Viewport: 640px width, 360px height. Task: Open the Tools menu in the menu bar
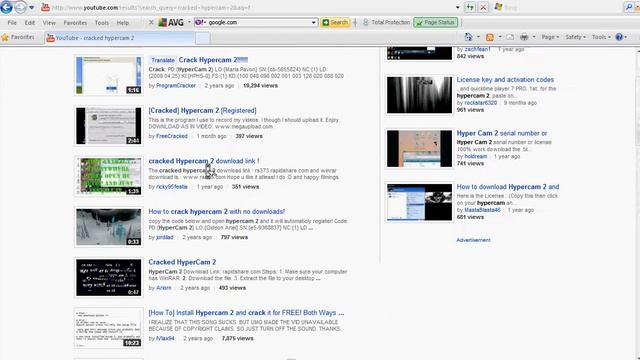click(x=102, y=23)
